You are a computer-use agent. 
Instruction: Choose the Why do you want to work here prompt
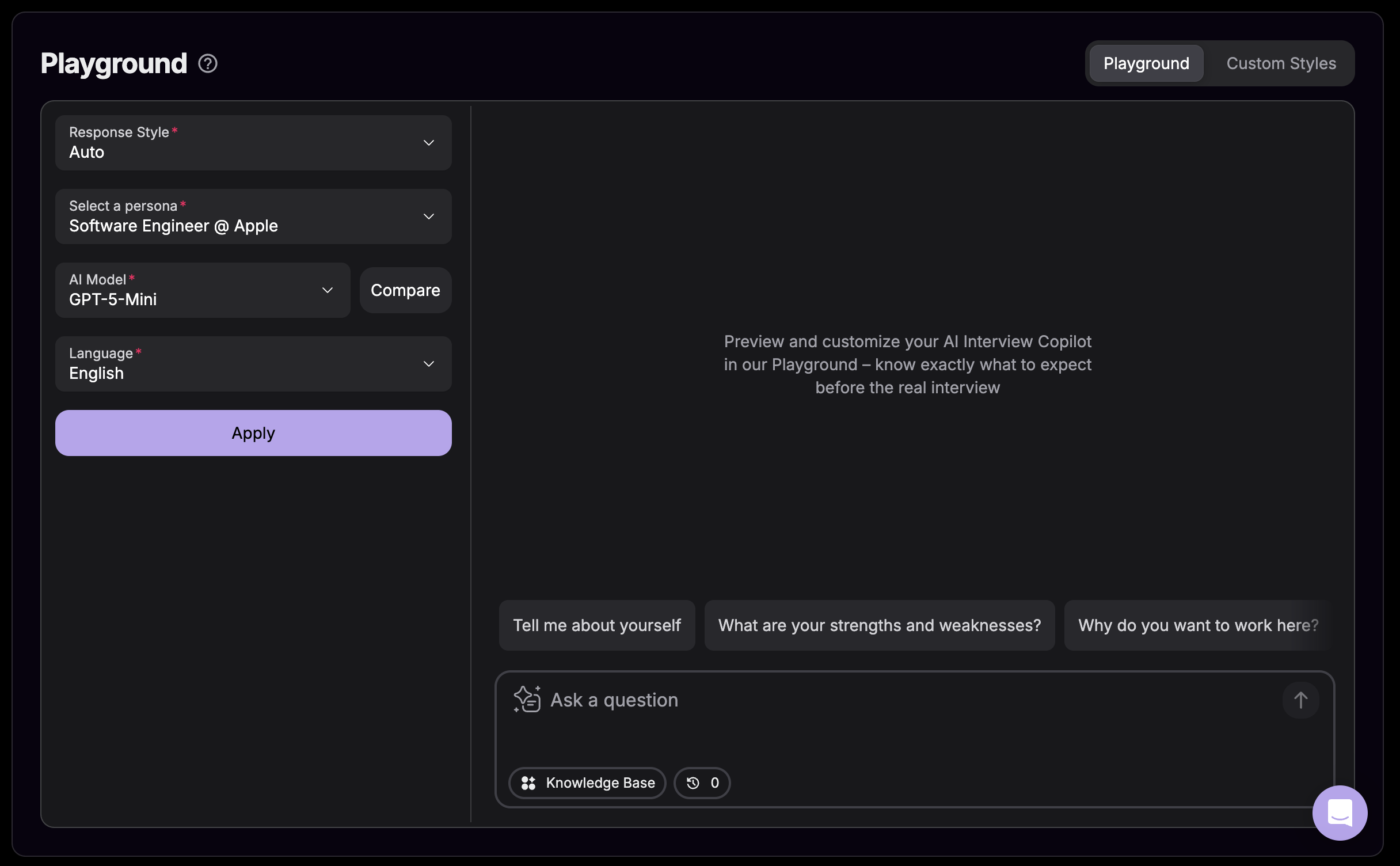pos(1198,625)
